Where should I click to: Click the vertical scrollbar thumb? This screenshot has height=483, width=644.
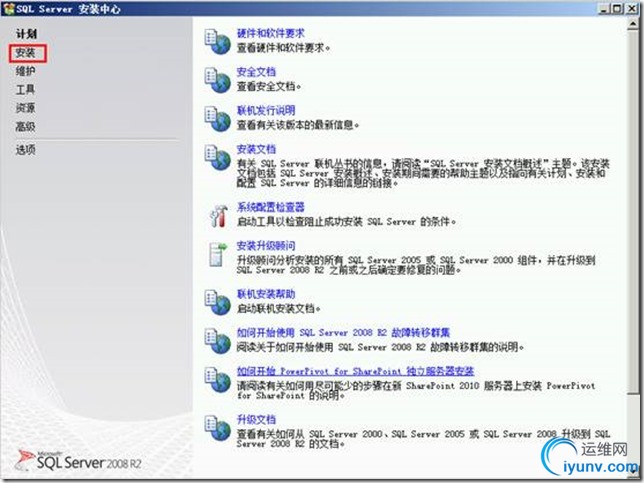click(633, 212)
